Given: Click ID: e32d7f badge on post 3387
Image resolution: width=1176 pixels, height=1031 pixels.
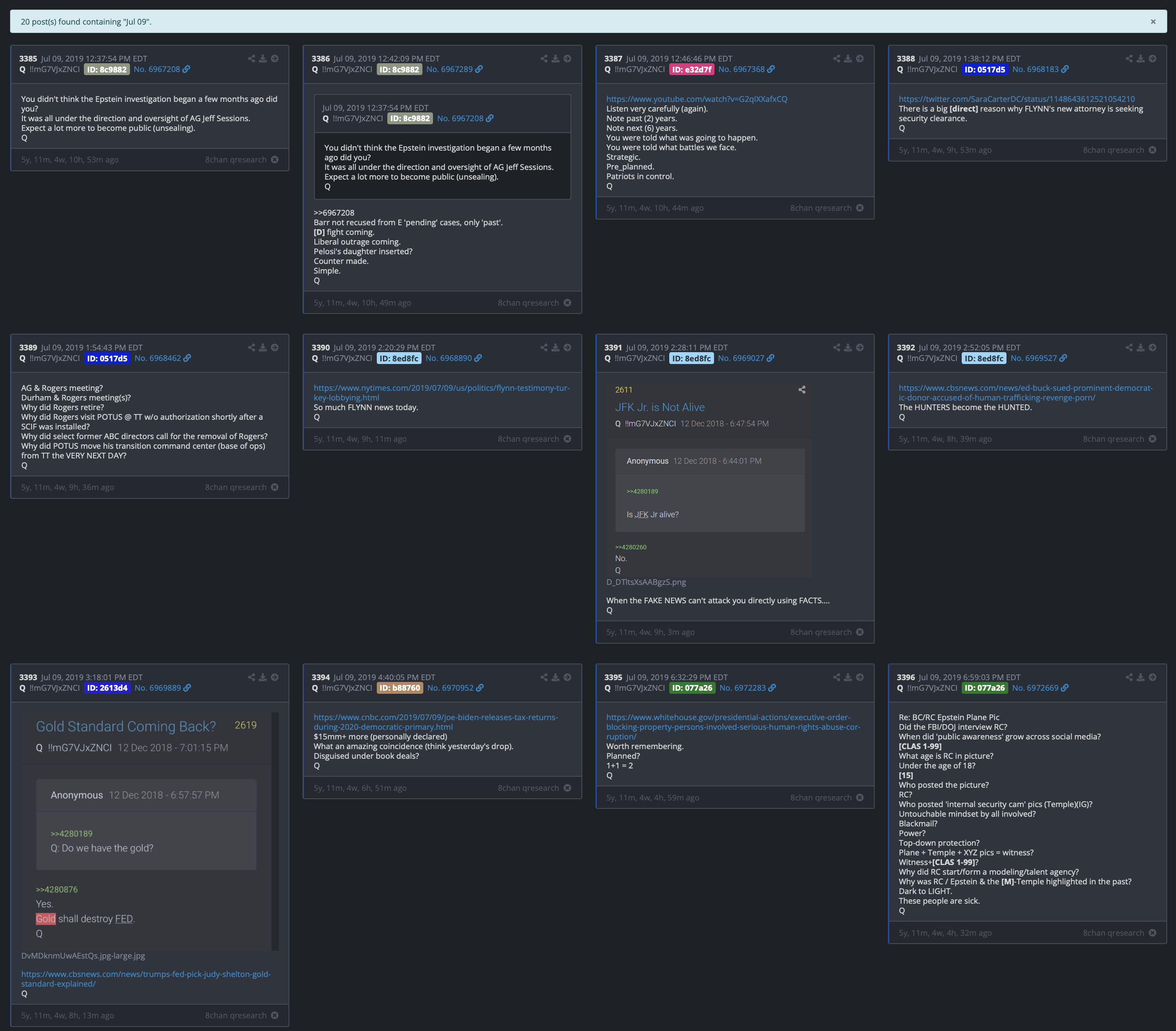Looking at the screenshot, I should pyautogui.click(x=692, y=69).
